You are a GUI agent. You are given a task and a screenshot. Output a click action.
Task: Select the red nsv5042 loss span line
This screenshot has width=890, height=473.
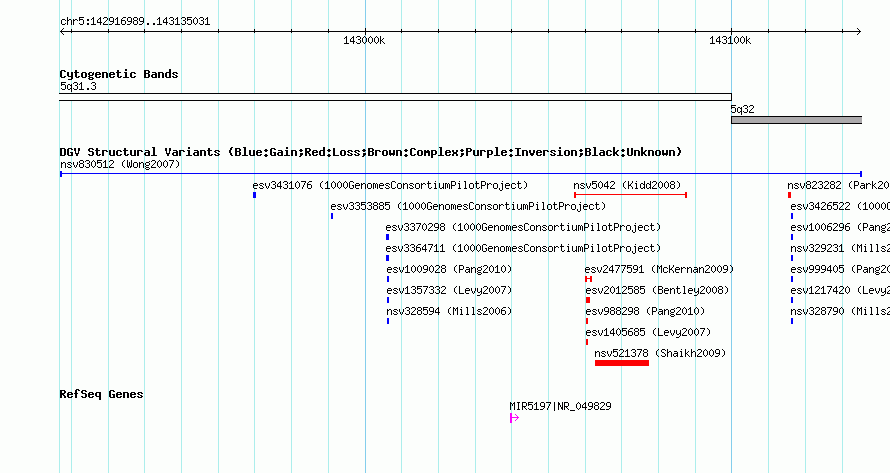pyautogui.click(x=631, y=195)
